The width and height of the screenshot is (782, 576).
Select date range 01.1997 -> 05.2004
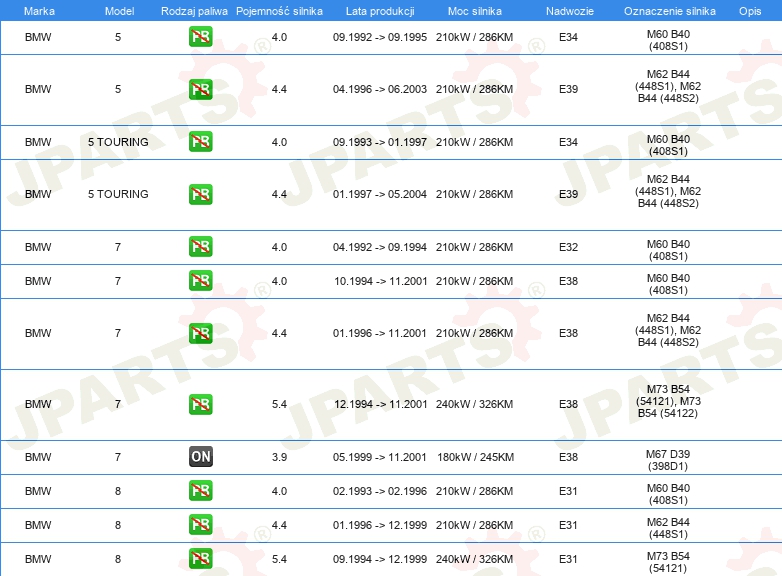[380, 194]
